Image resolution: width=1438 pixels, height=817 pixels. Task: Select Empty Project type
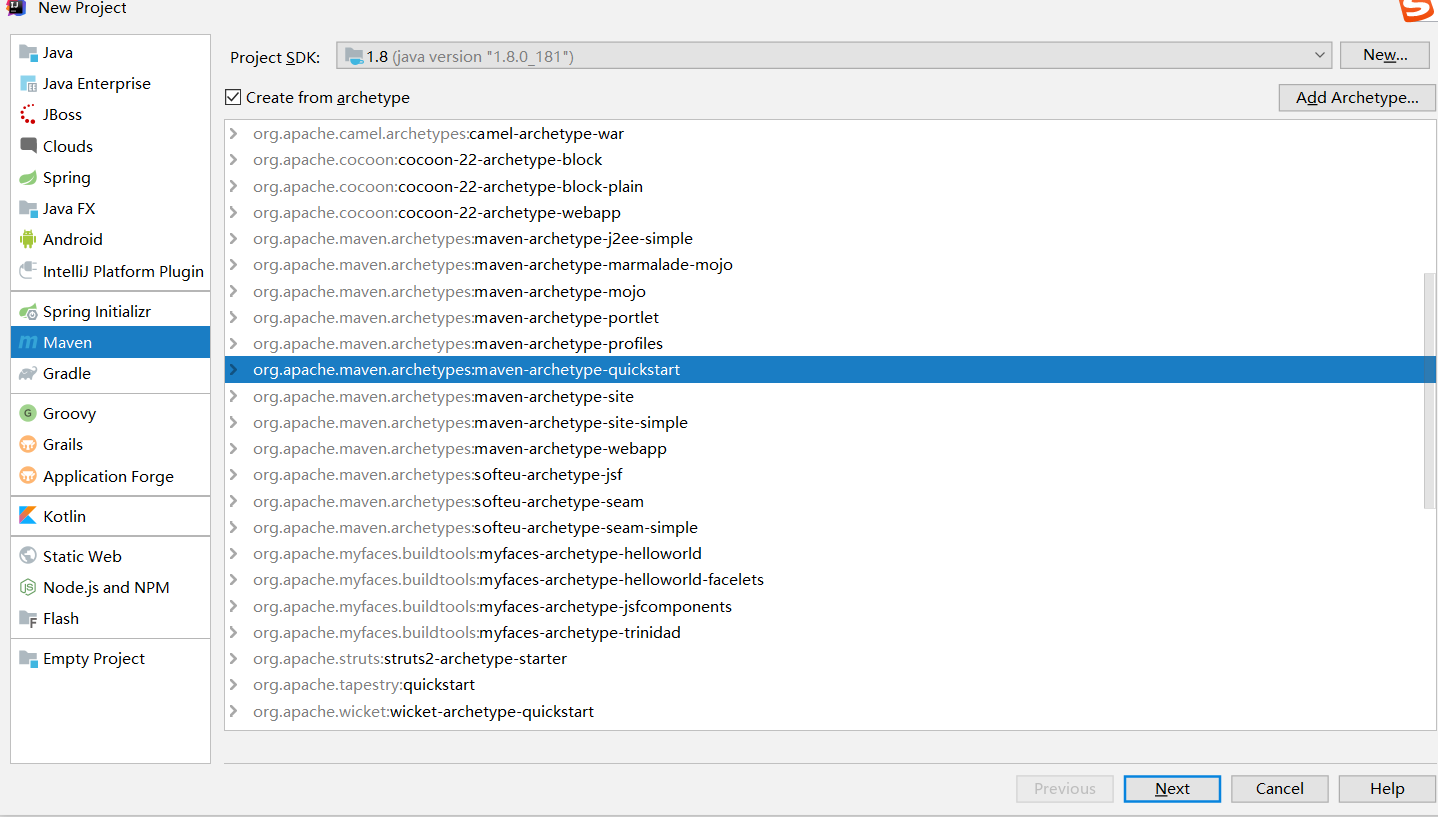click(110, 659)
